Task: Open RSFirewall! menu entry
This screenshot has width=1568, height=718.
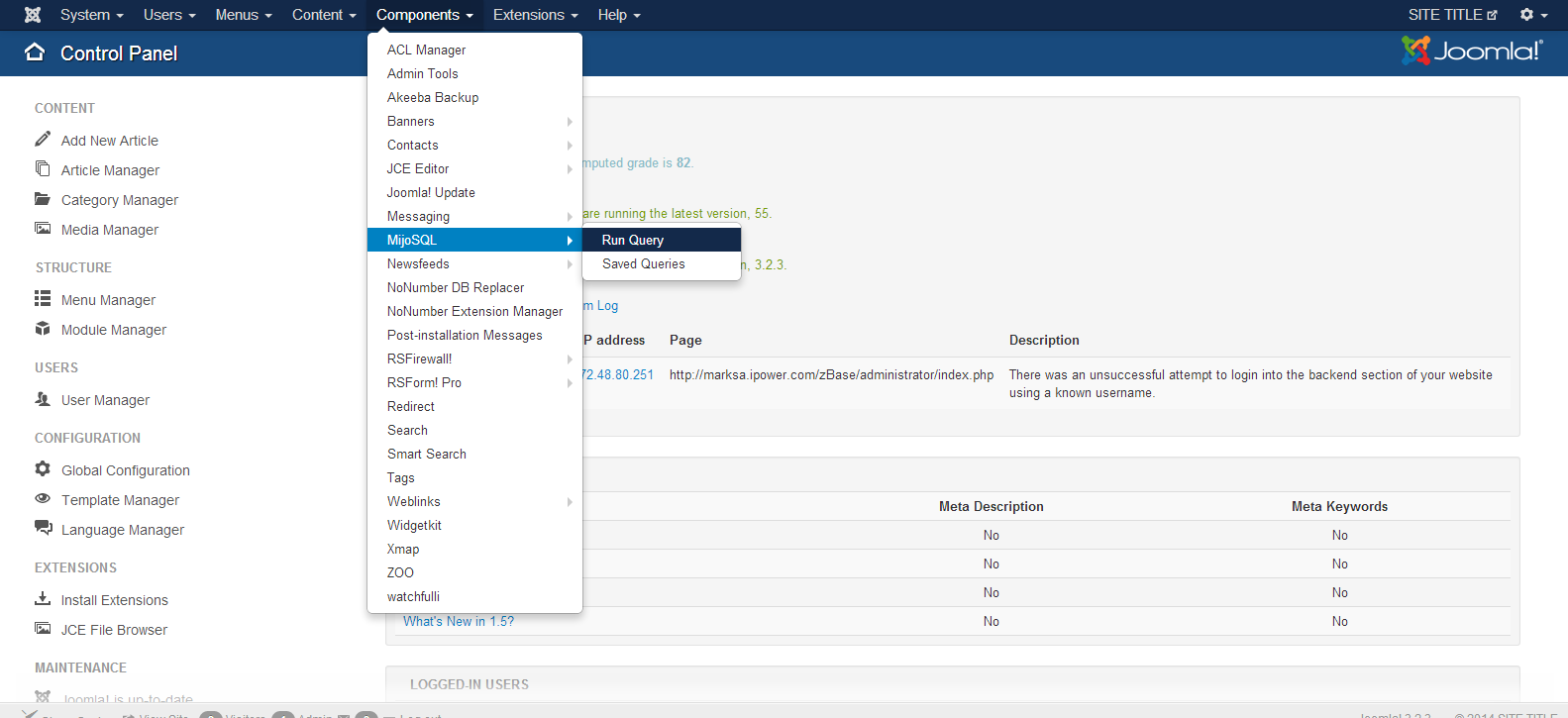Action: pos(474,359)
